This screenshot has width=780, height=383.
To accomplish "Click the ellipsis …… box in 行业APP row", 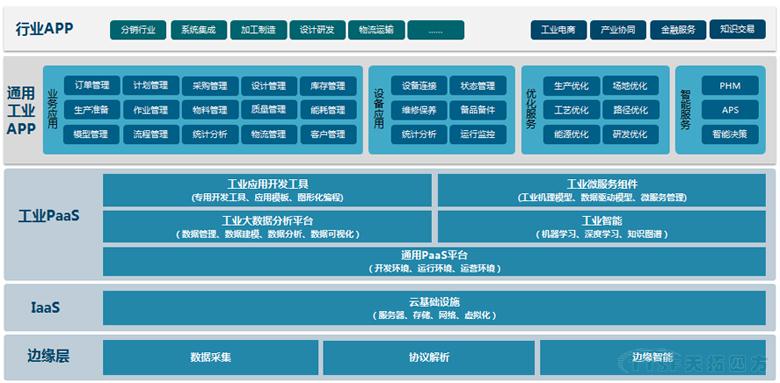I will [x=436, y=30].
